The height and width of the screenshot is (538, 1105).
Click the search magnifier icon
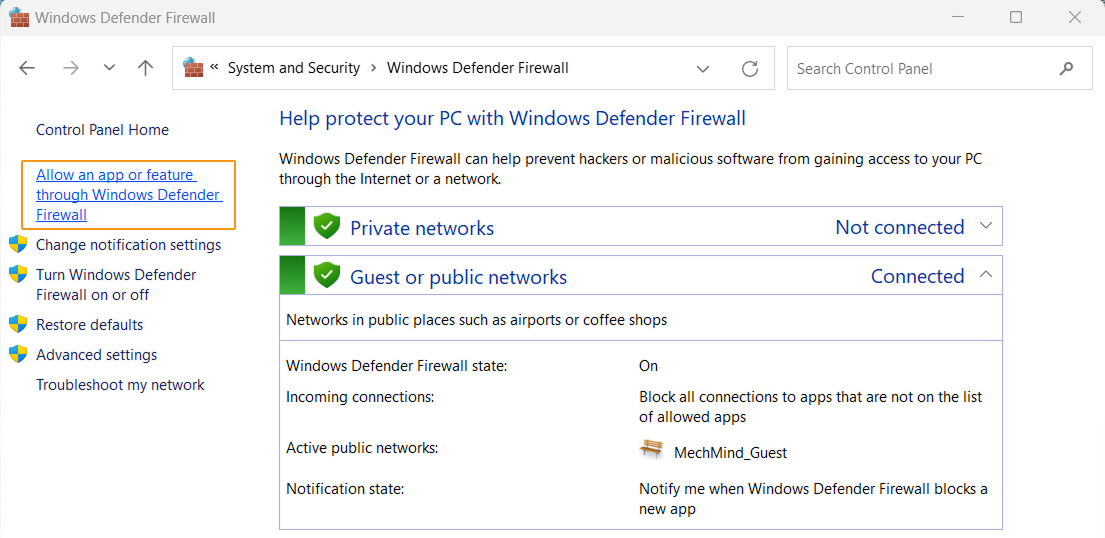pos(1067,69)
